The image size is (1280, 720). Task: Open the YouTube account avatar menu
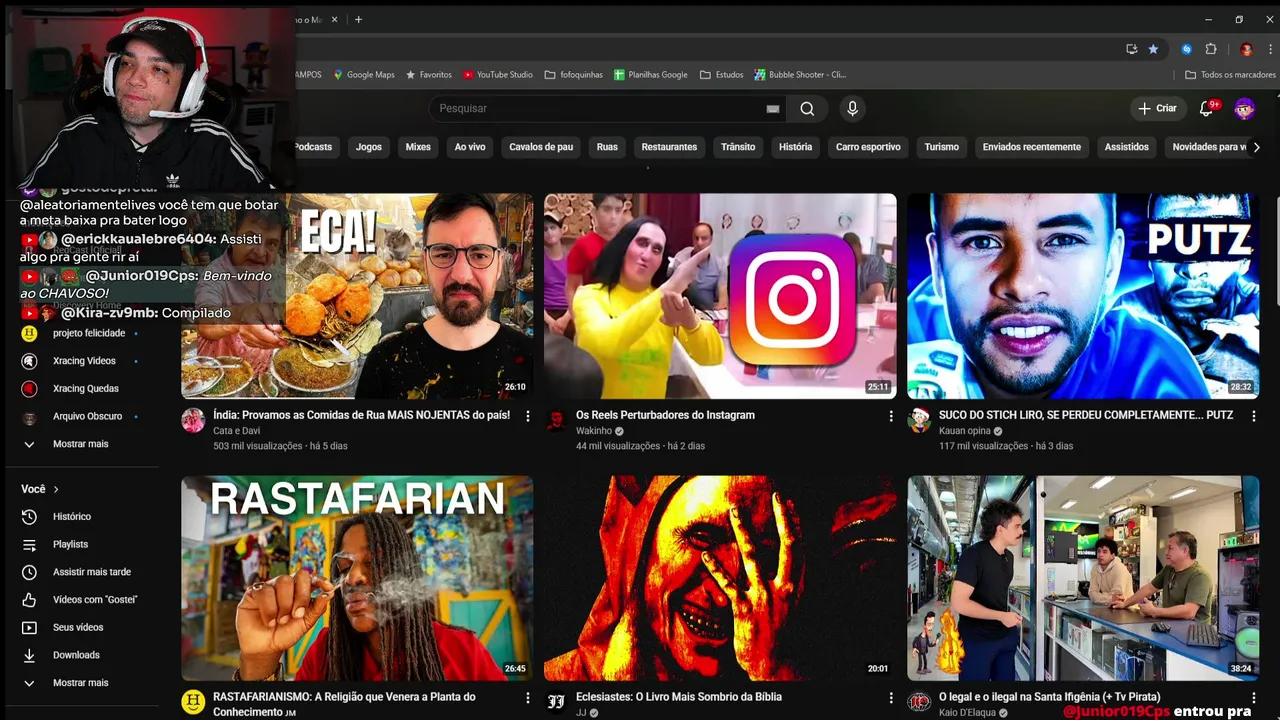[1245, 108]
